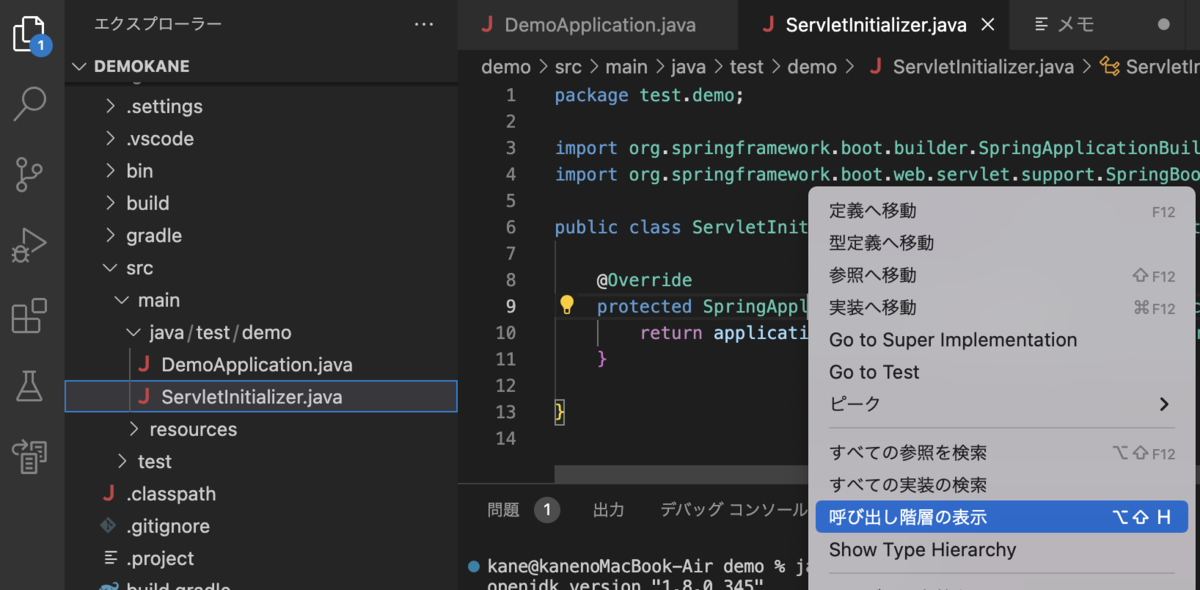Open the Search view
Image resolution: width=1200 pixels, height=590 pixels.
[x=30, y=103]
